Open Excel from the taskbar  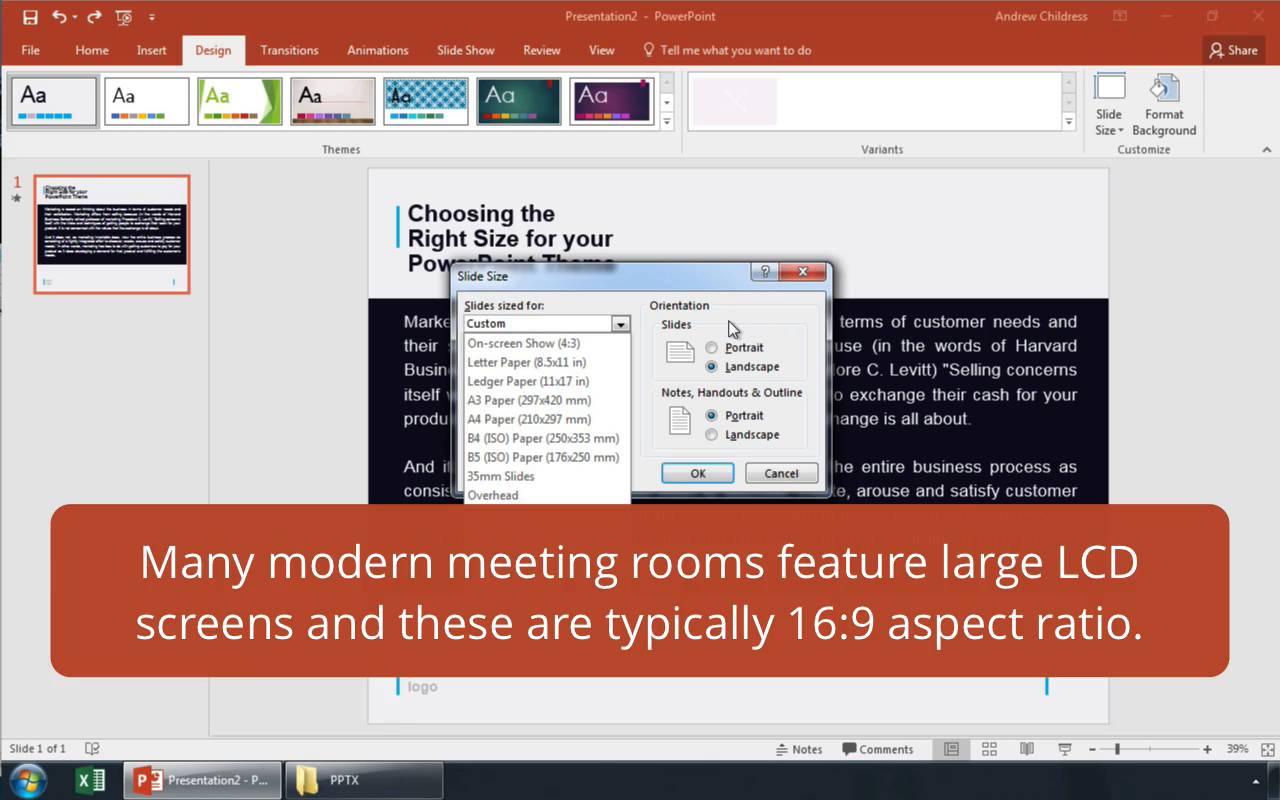91,780
